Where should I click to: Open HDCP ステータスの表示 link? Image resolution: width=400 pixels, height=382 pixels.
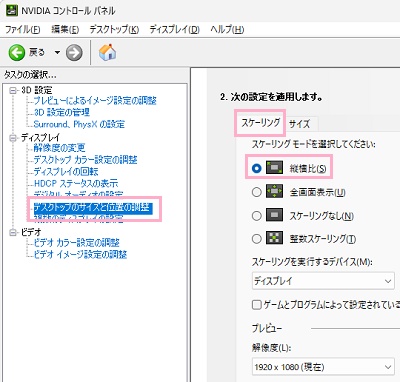pyautogui.click(x=76, y=183)
